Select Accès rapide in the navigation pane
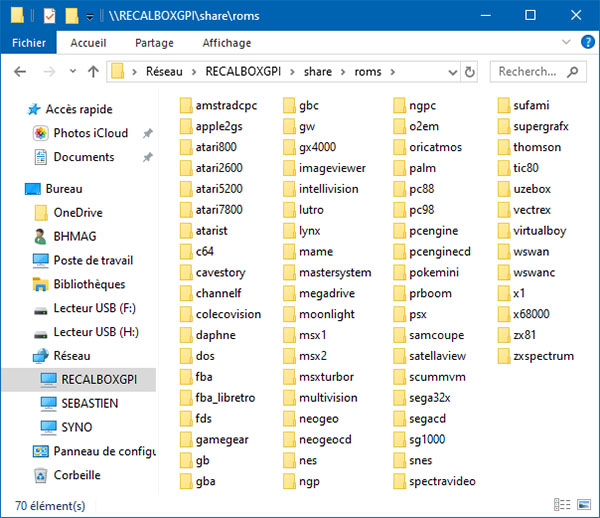The image size is (600, 518). [79, 109]
